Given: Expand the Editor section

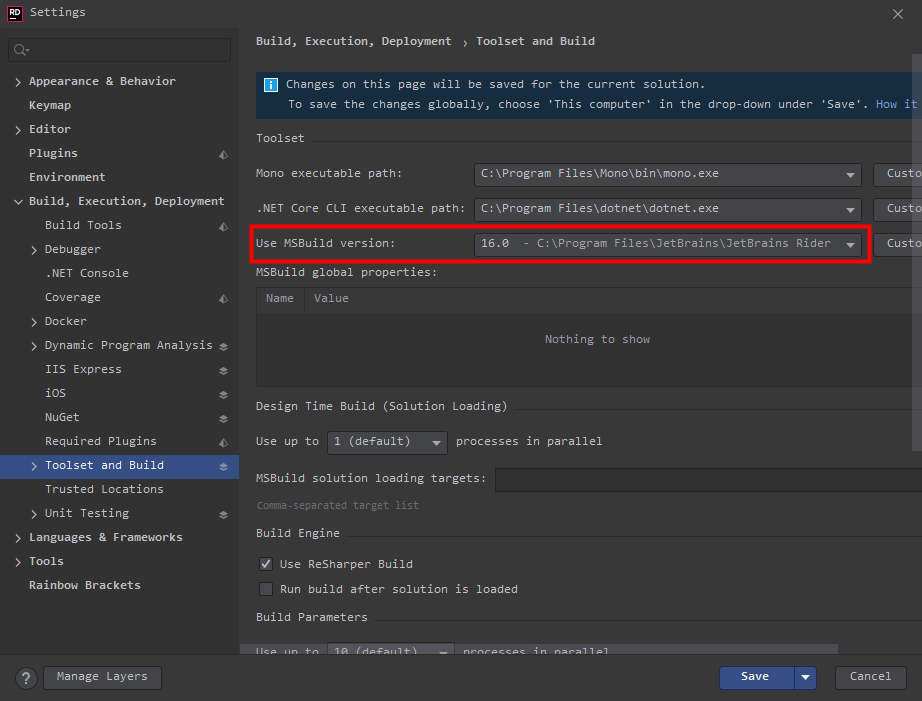Looking at the screenshot, I should click(18, 130).
